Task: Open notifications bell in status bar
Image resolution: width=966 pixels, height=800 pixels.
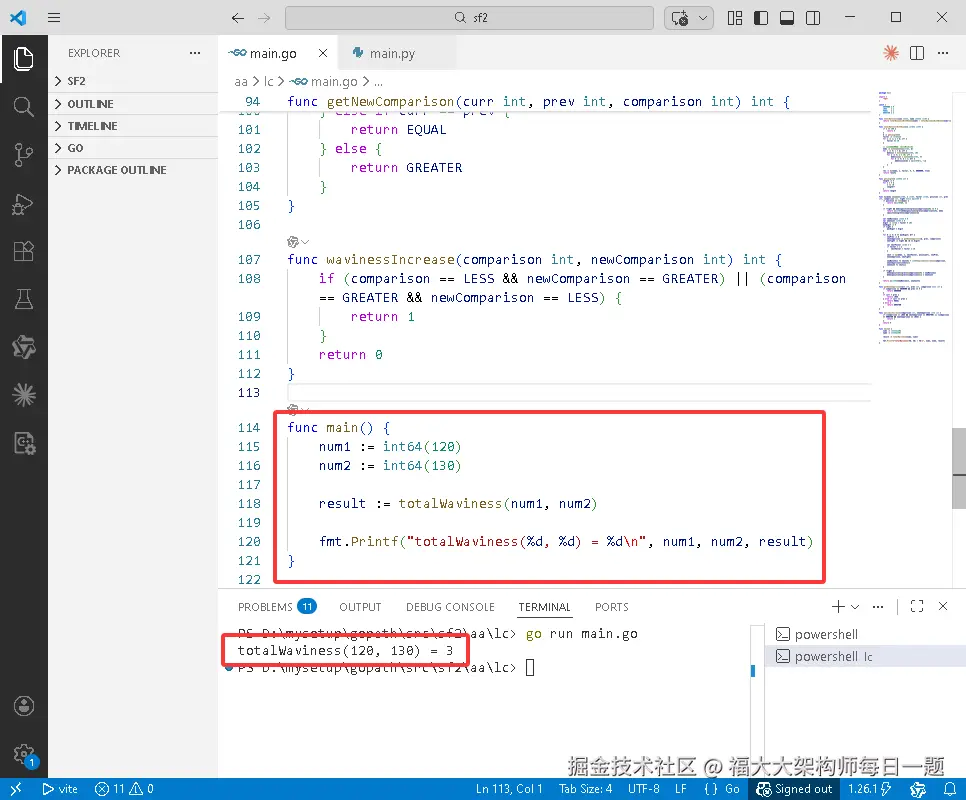Action: tap(950, 789)
